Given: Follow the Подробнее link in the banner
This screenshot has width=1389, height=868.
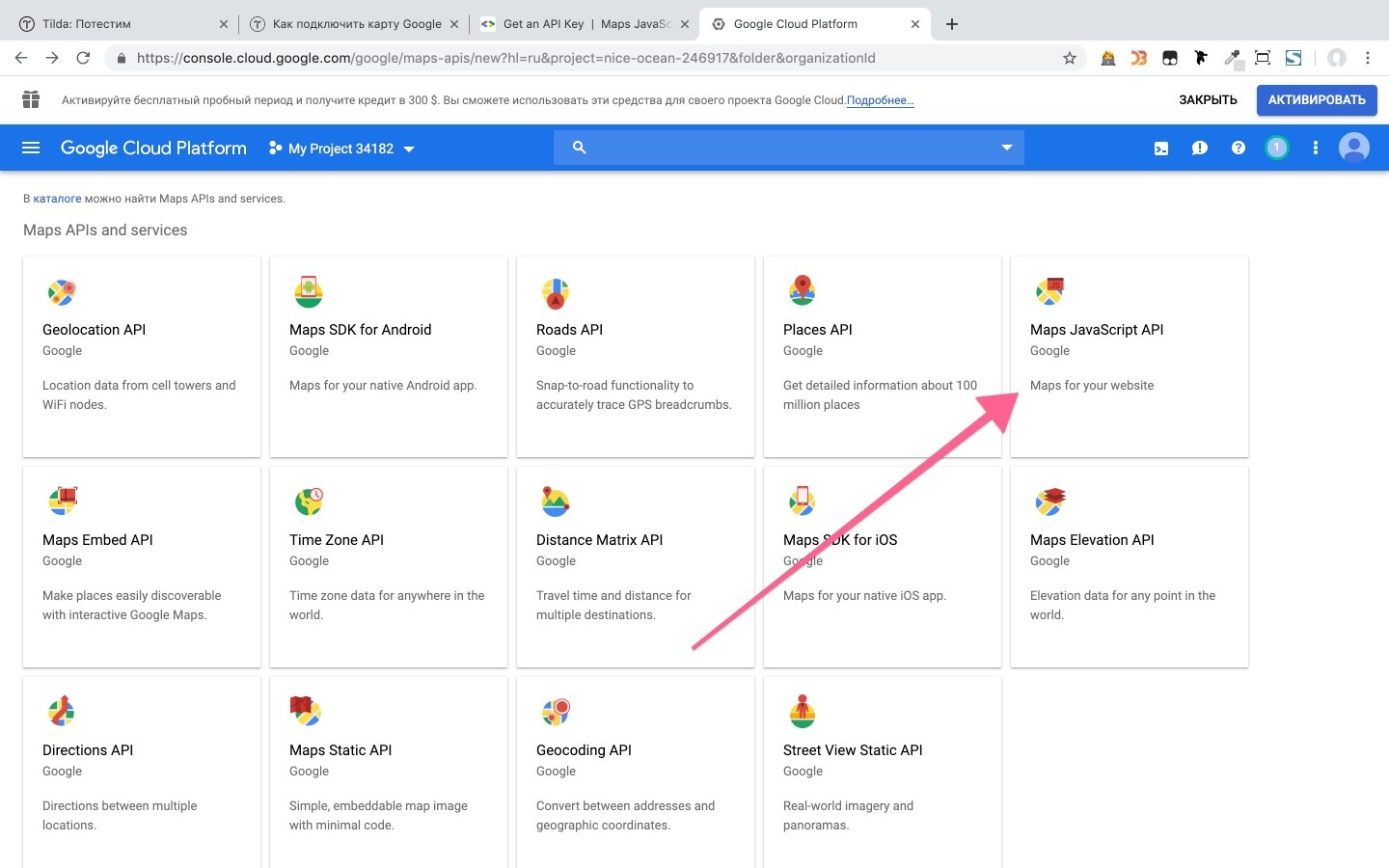Looking at the screenshot, I should click(x=881, y=100).
